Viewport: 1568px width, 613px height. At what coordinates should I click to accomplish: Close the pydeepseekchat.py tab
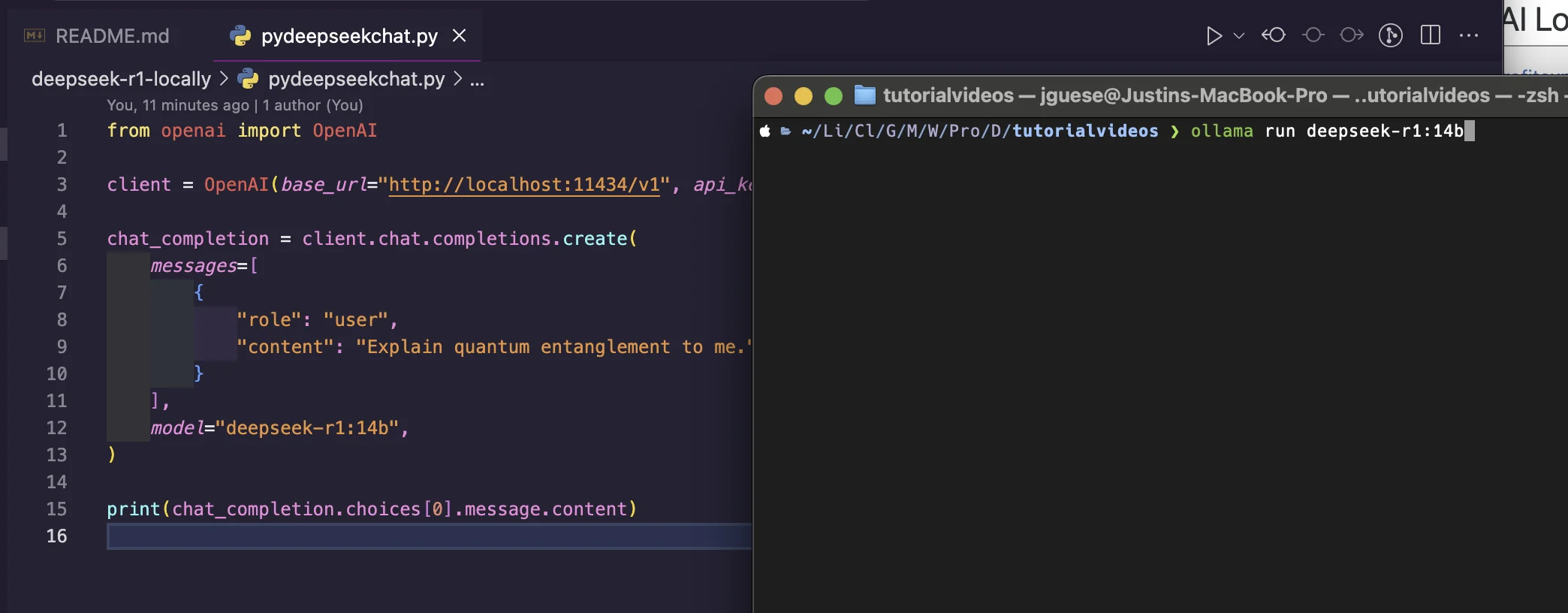[460, 35]
